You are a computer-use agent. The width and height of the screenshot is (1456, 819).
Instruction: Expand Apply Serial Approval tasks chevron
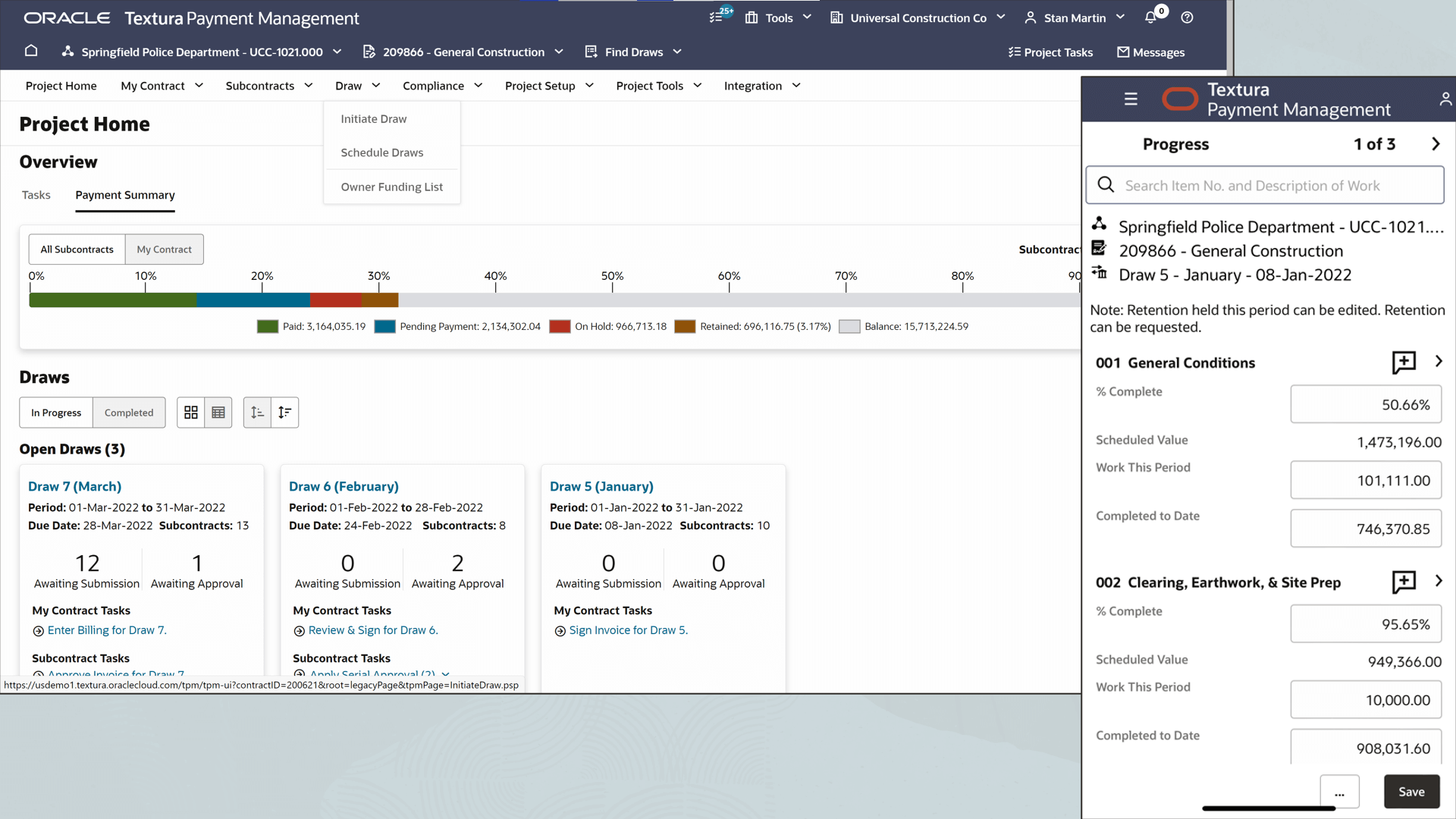click(445, 673)
